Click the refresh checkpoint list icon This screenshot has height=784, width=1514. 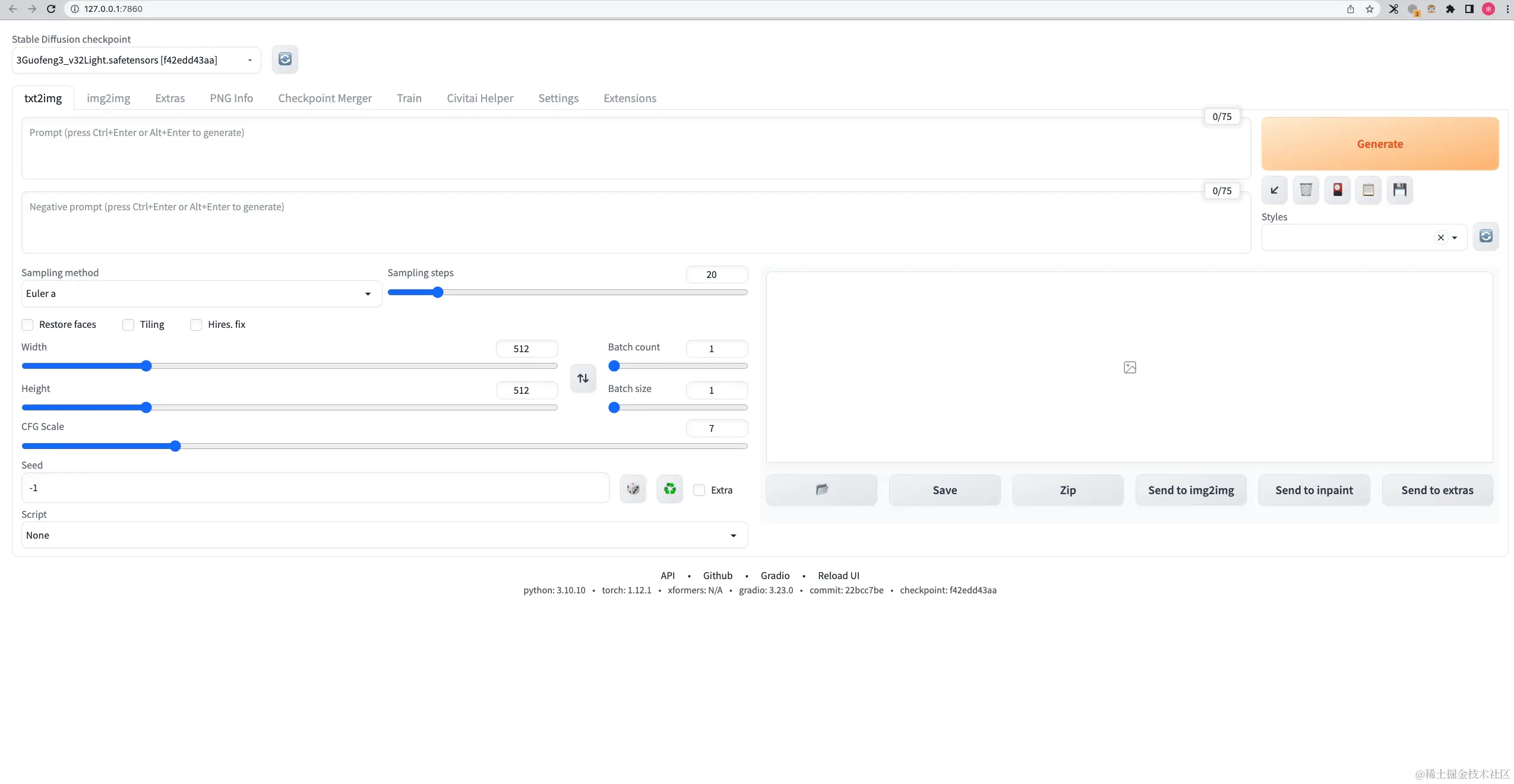pos(285,59)
